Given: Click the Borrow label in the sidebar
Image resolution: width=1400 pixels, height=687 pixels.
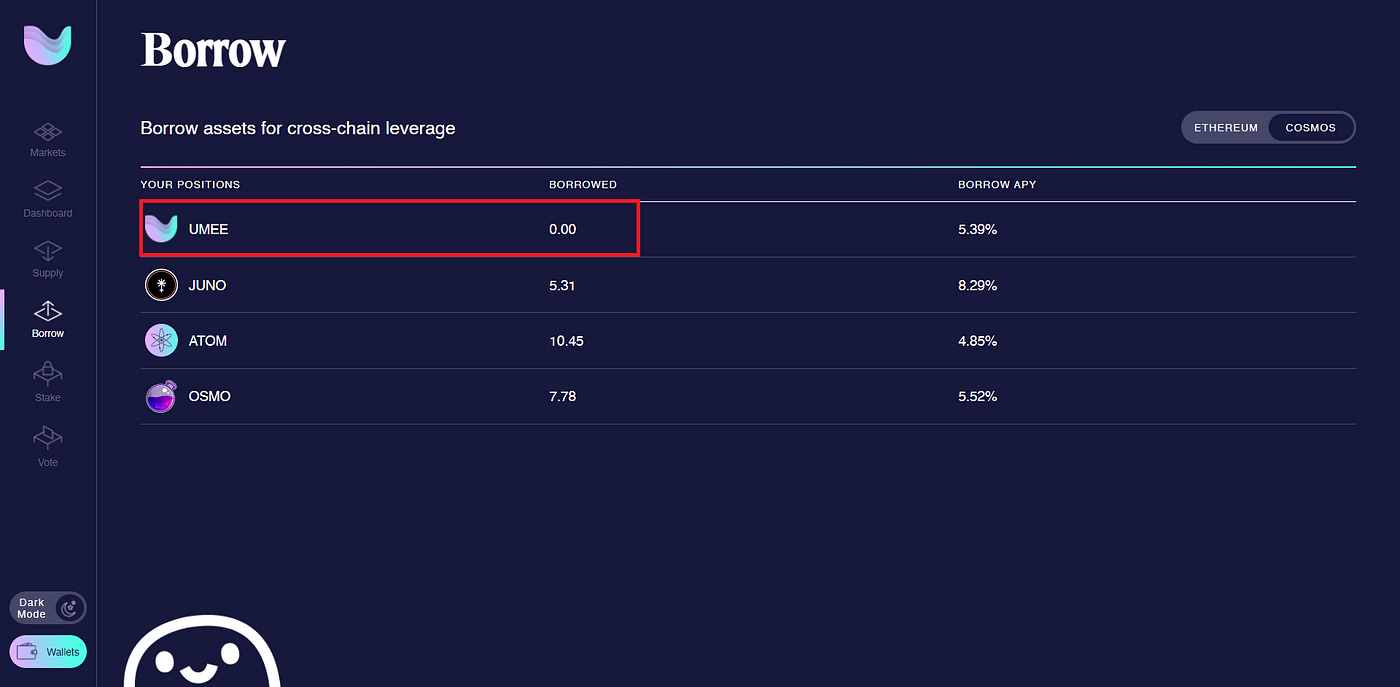Looking at the screenshot, I should click(x=48, y=334).
